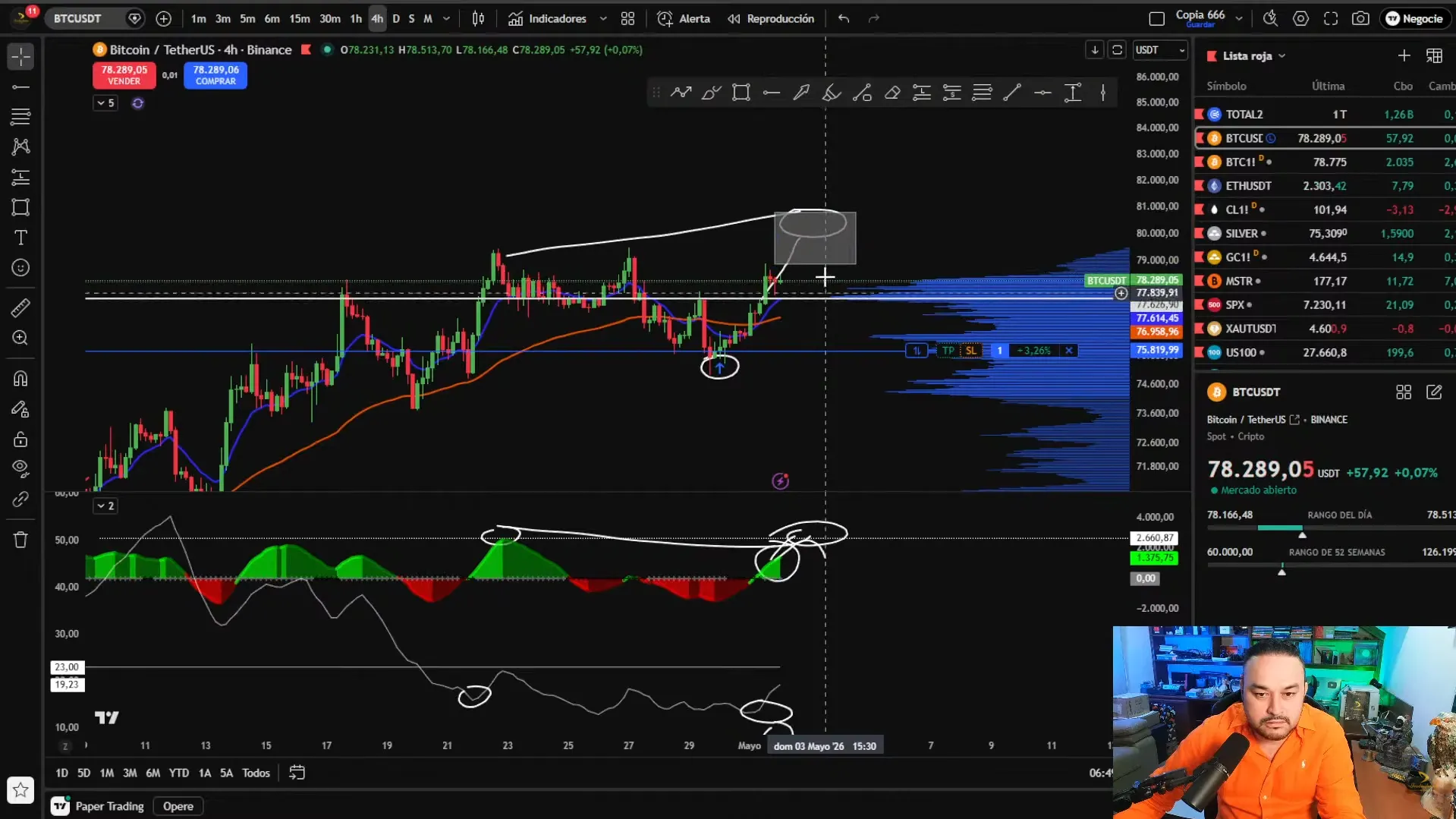Change the candlestick chart type
Viewport: 1456px width, 819px height.
(x=478, y=18)
